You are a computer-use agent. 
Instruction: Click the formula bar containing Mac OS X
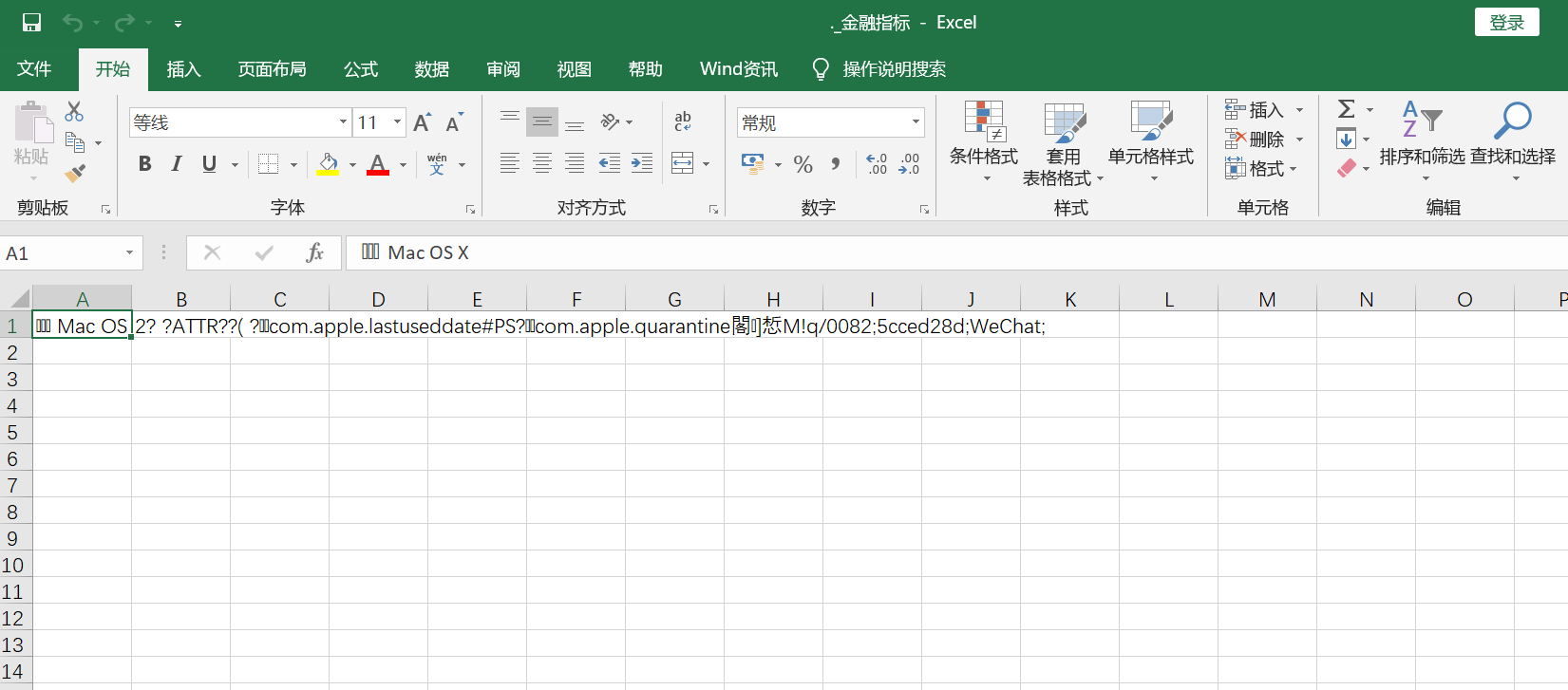pyautogui.click(x=955, y=252)
